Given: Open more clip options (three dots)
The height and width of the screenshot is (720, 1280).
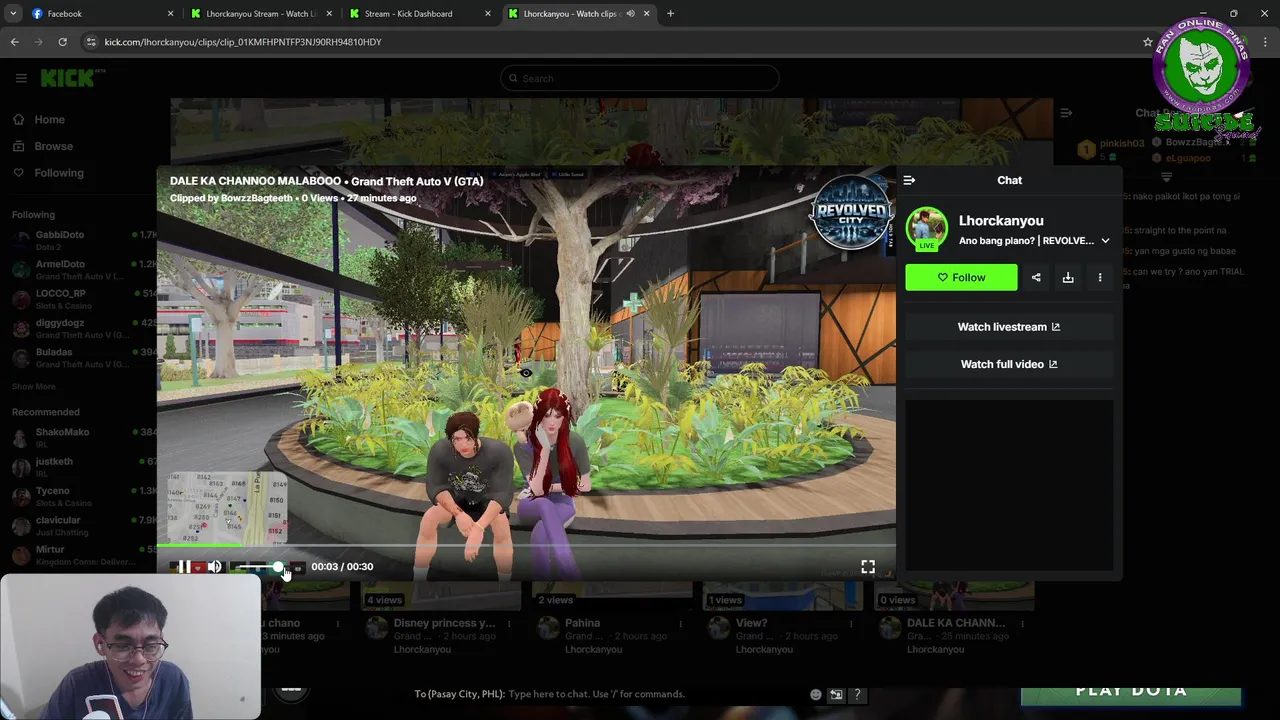Looking at the screenshot, I should click(x=1100, y=277).
